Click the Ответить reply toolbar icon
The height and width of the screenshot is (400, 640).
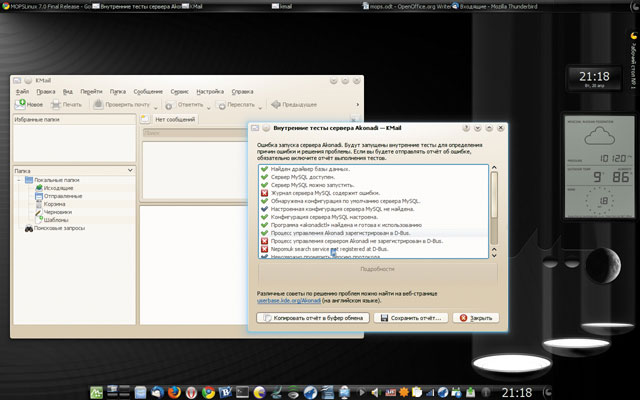point(169,105)
